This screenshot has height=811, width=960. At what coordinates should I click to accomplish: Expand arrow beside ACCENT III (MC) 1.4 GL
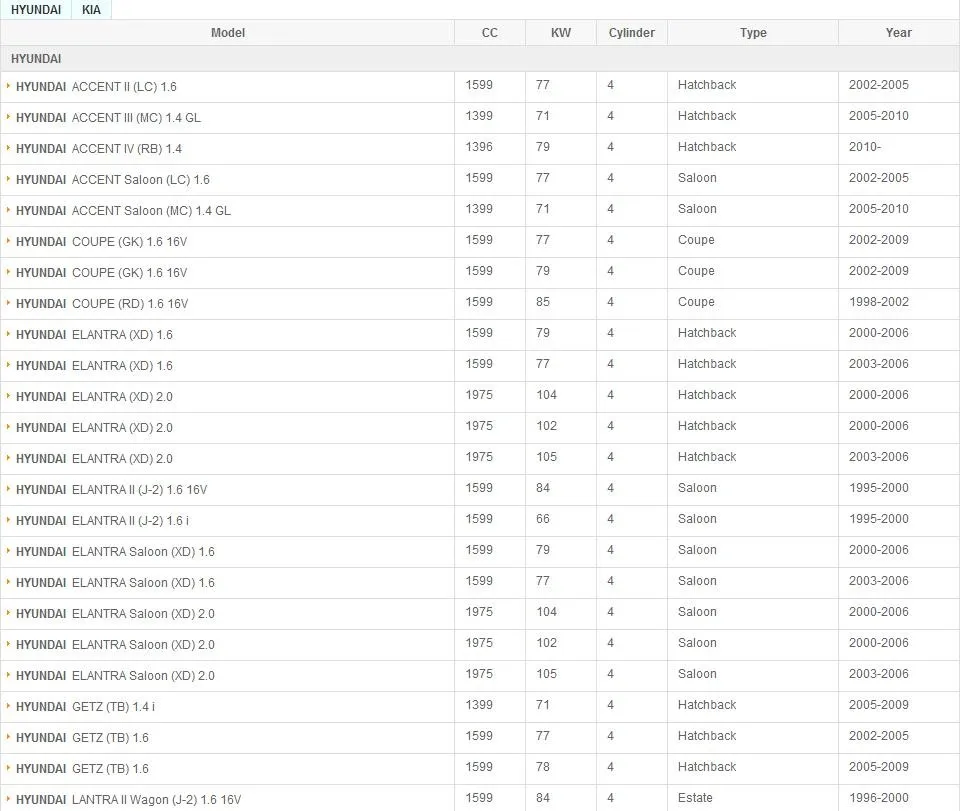[9, 116]
